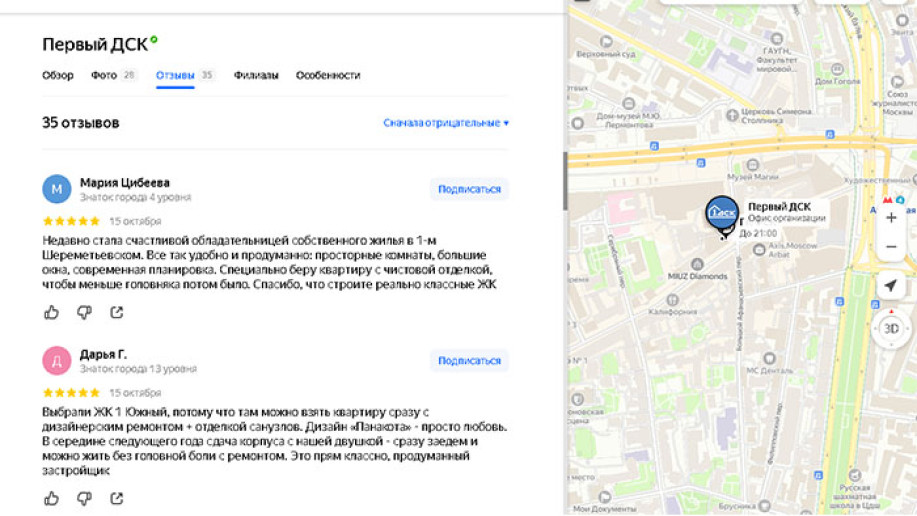
Task: Dislike Дарья Г.'s review with thumbs down
Action: point(84,498)
